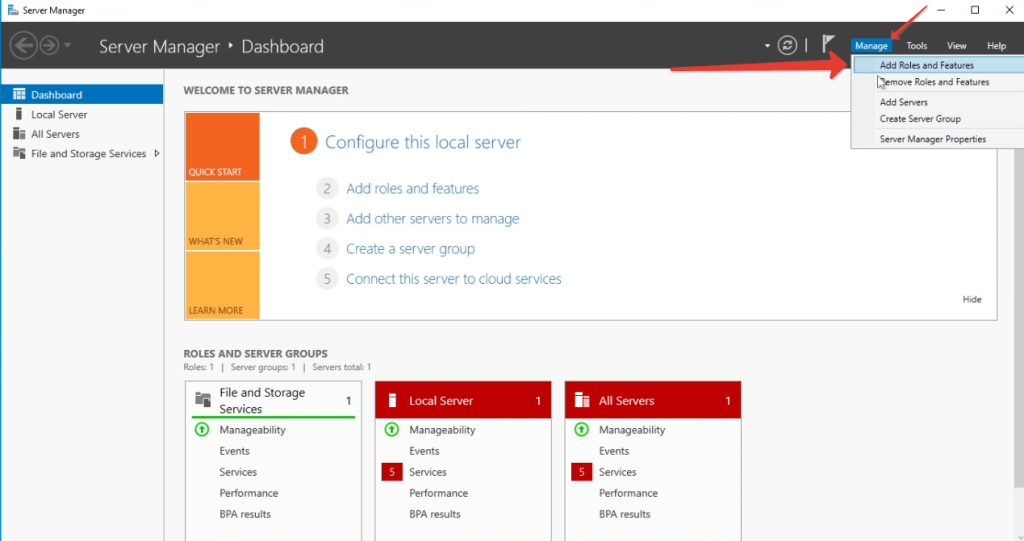Open BPA results in File and Storage tile
Image resolution: width=1024 pixels, height=541 pixels.
245,514
